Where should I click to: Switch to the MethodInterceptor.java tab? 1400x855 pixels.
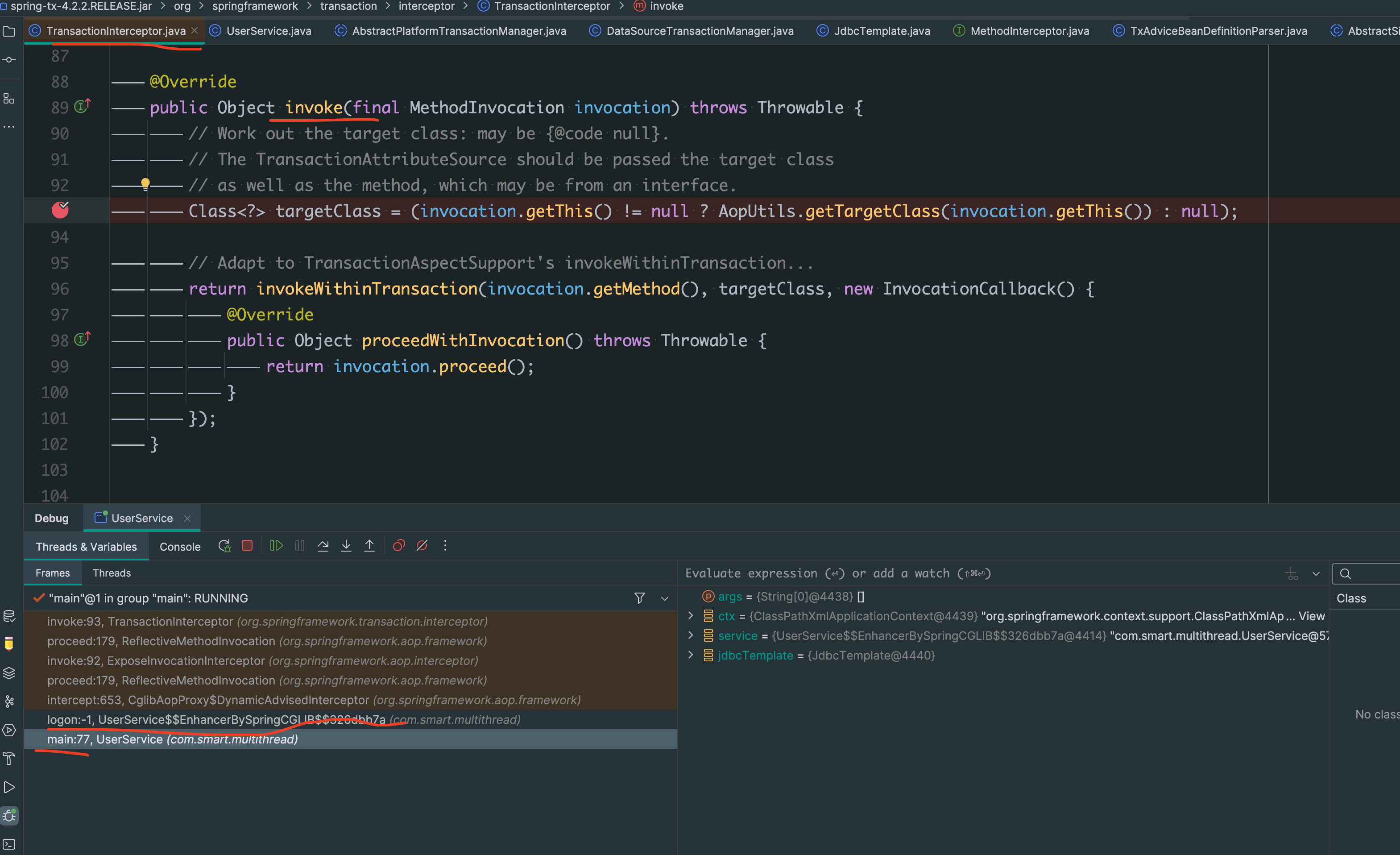click(x=1022, y=31)
